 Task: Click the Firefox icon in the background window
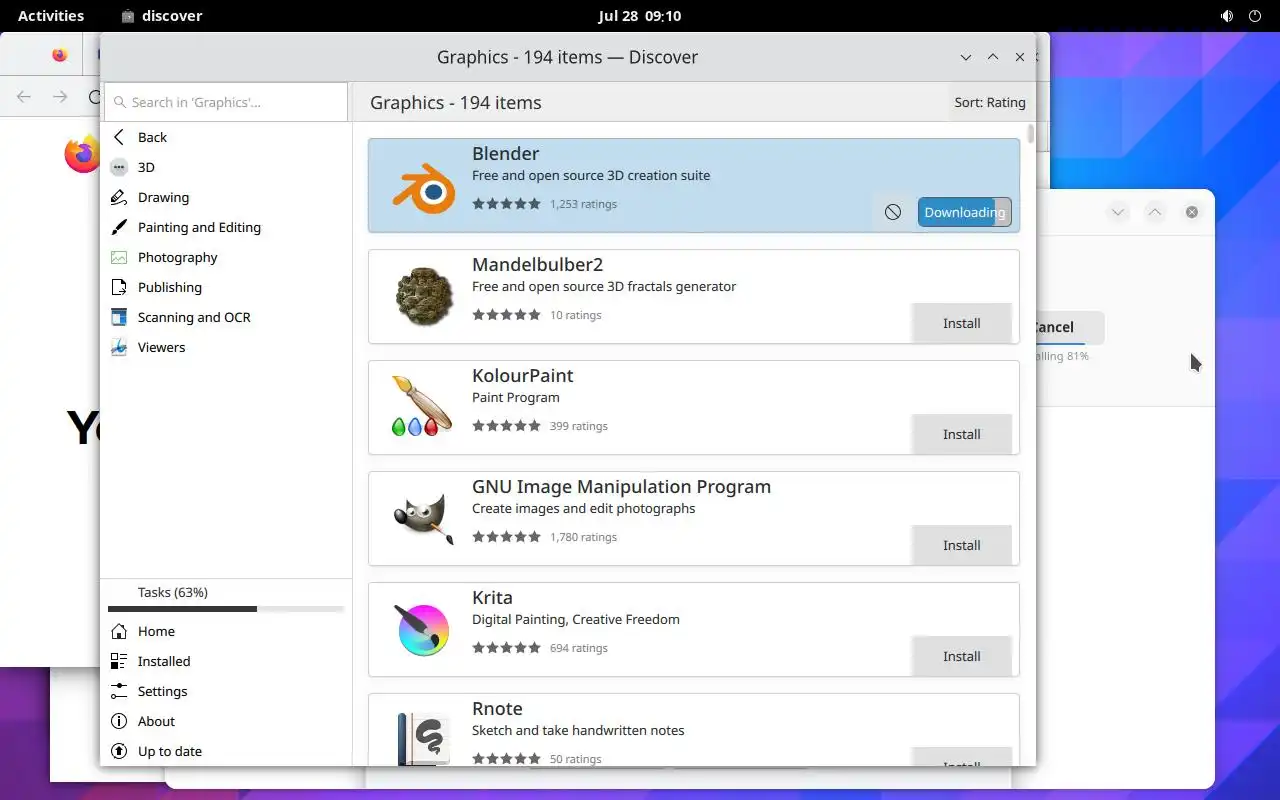coord(81,155)
